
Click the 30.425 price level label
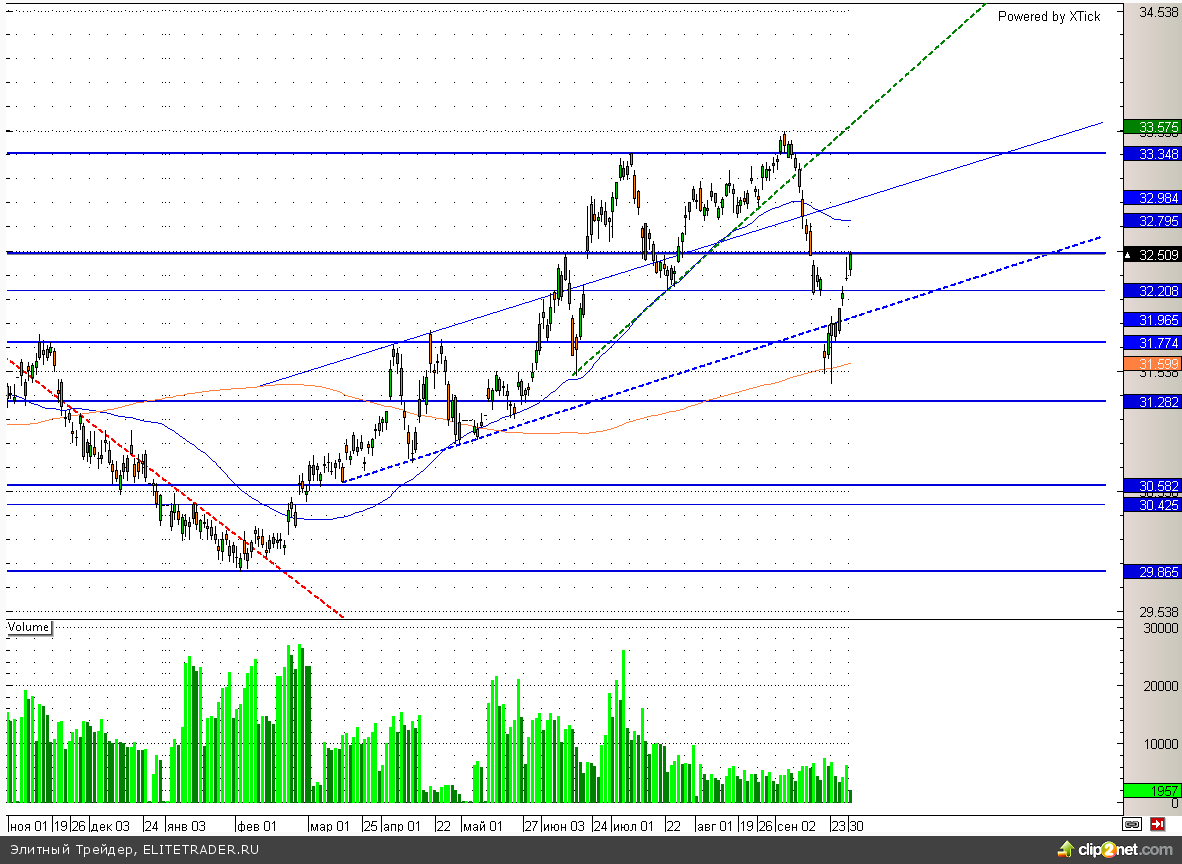click(x=1153, y=506)
